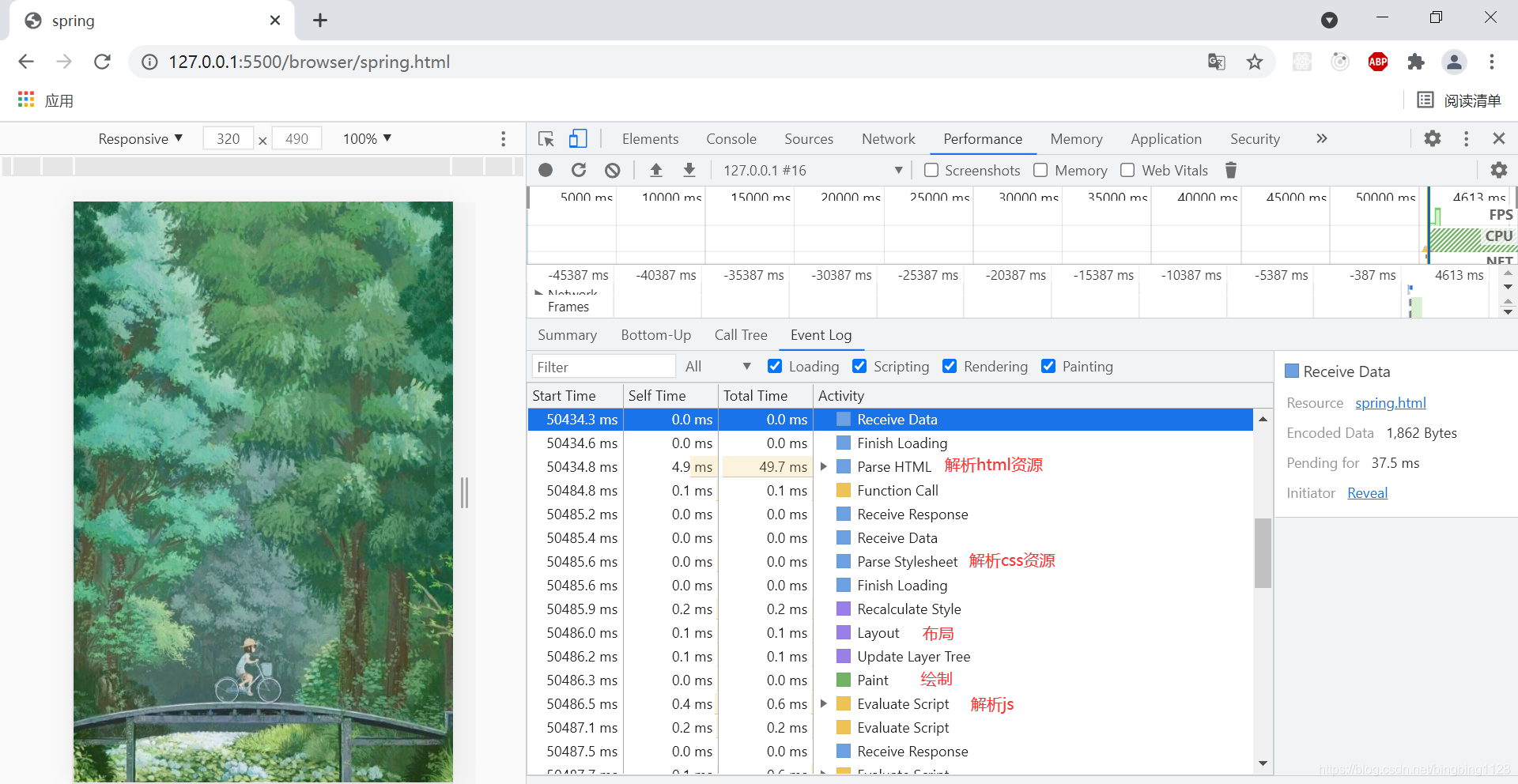Image resolution: width=1518 pixels, height=784 pixels.
Task: Show more DevTools tabs with chevron
Action: (x=1321, y=139)
